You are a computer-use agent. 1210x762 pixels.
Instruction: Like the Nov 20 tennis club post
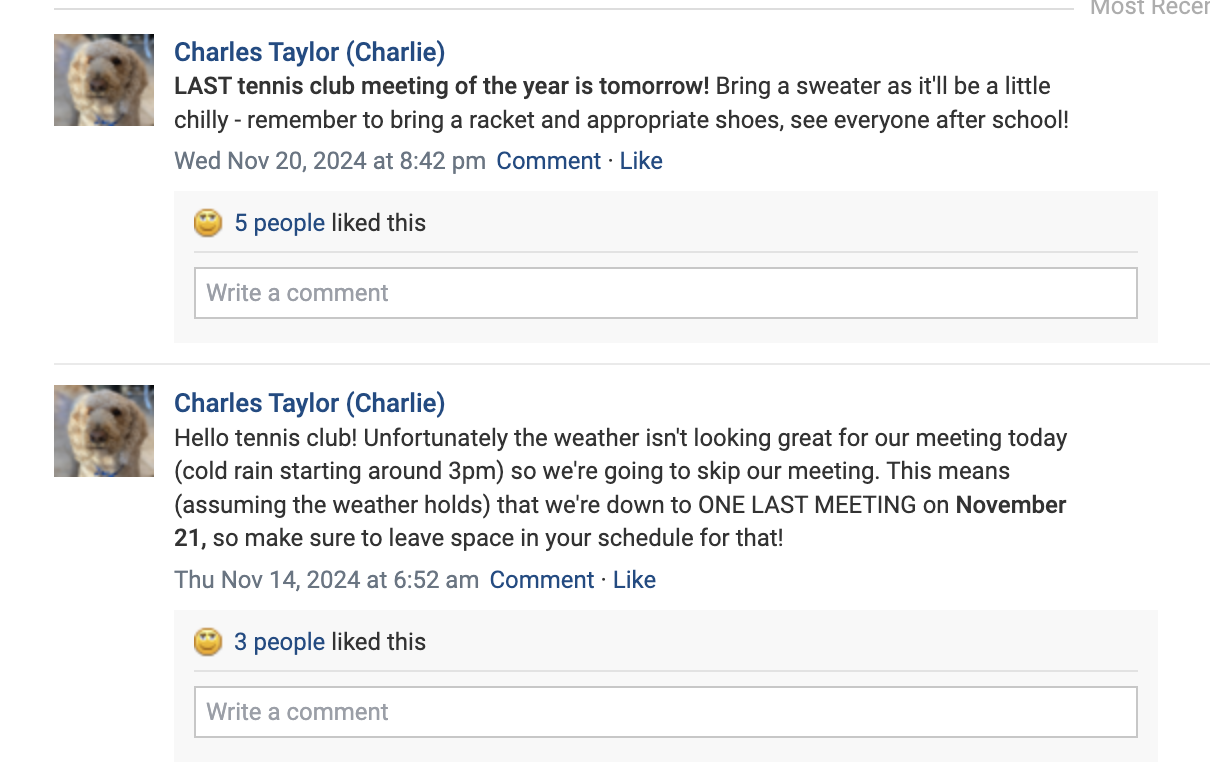tap(641, 161)
